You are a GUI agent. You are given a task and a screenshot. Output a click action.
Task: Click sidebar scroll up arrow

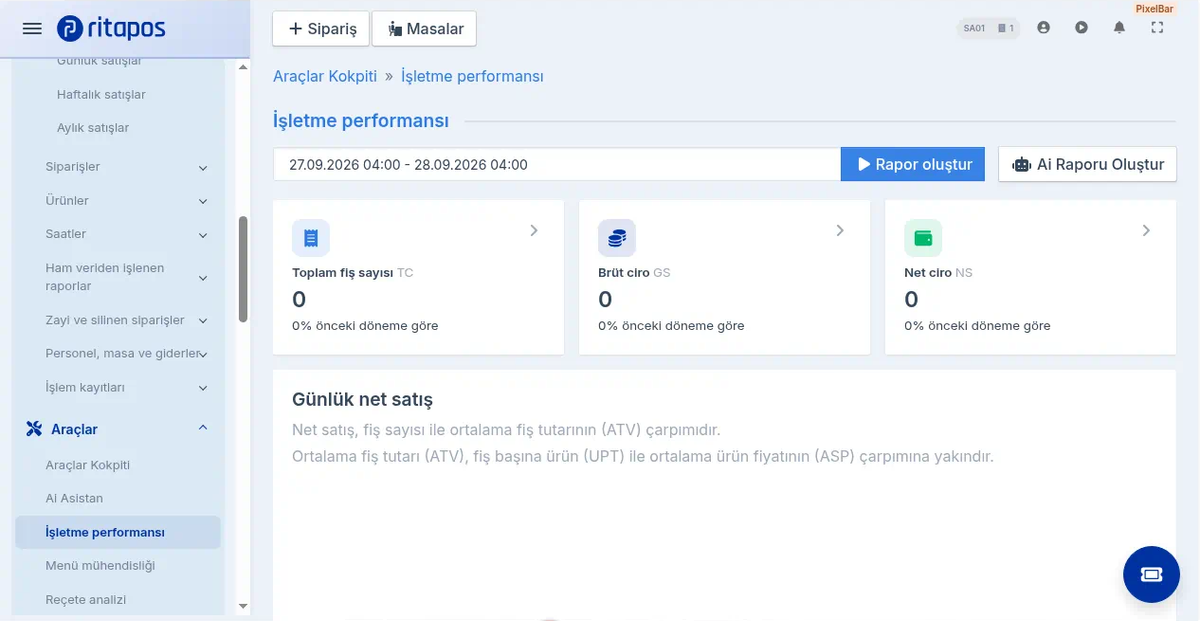click(x=243, y=68)
